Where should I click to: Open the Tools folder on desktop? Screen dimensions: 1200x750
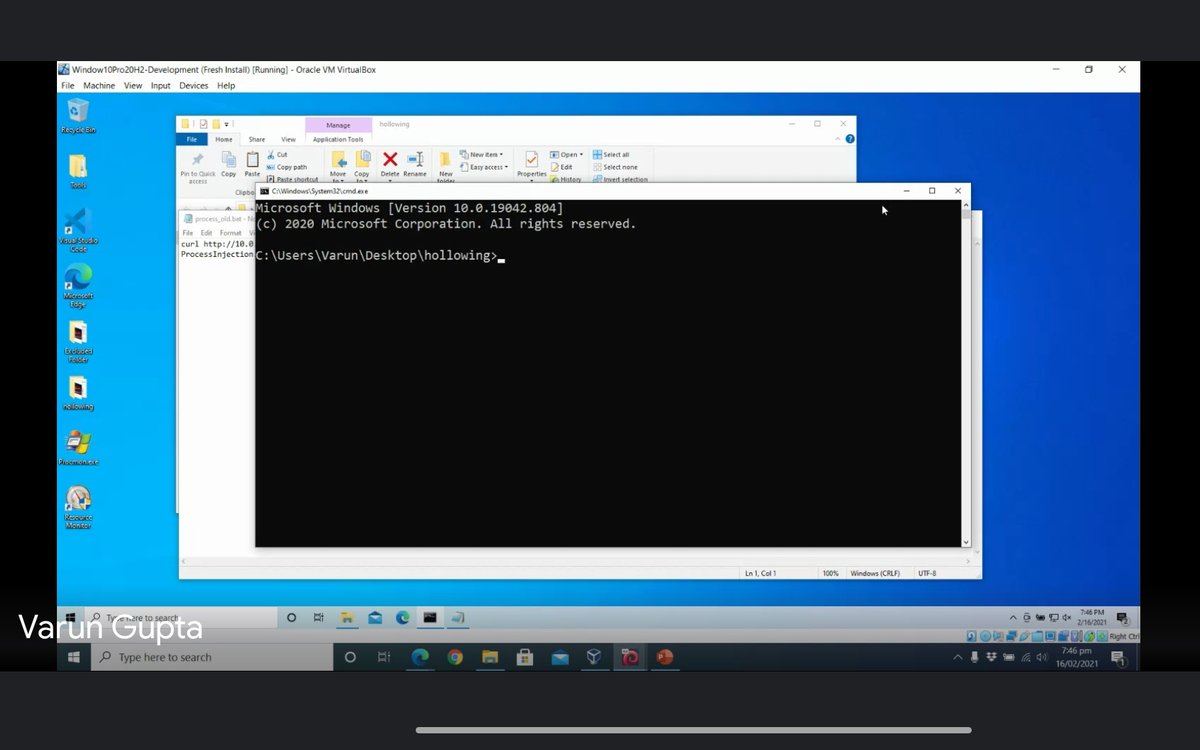pos(78,170)
